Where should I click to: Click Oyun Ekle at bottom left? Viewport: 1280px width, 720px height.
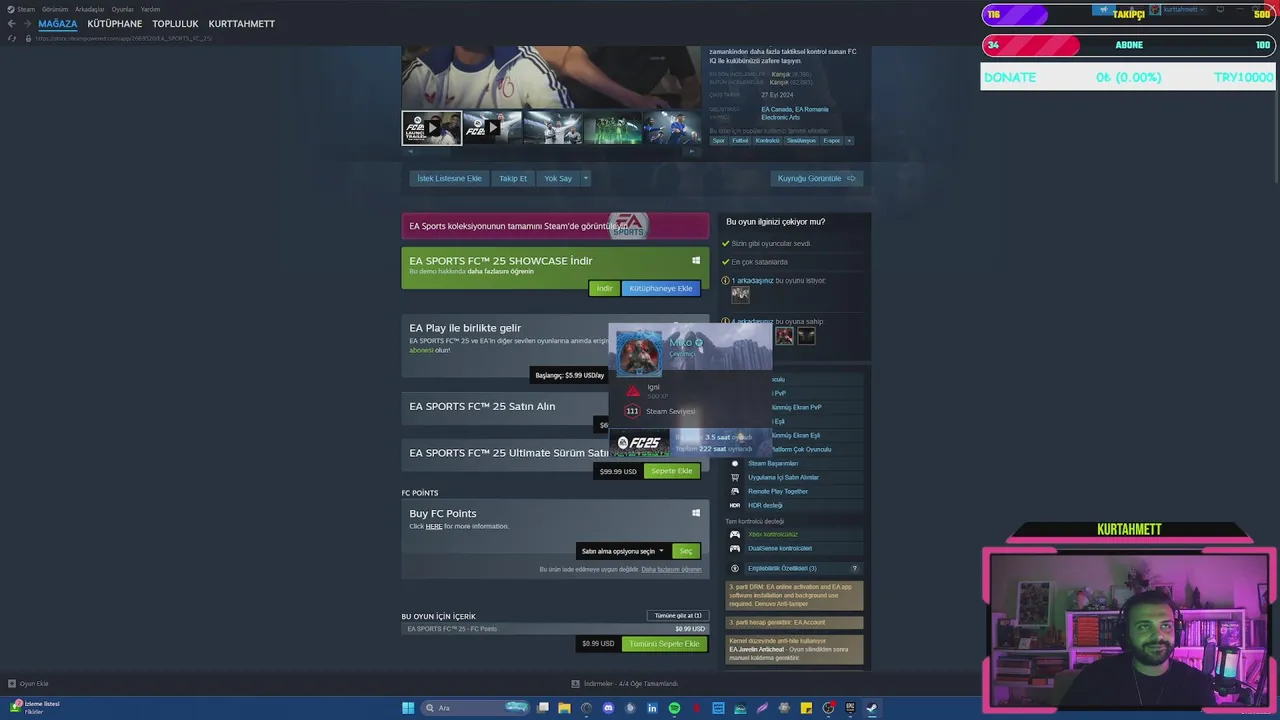point(28,684)
